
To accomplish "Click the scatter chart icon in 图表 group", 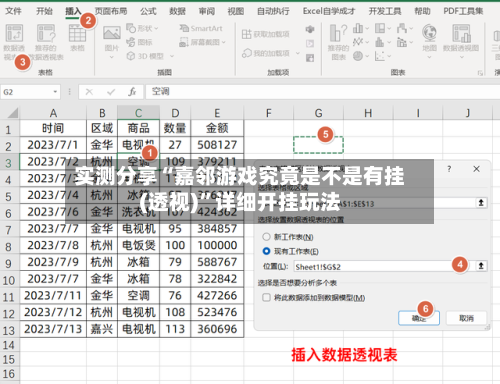I will pyautogui.click(x=380, y=56).
